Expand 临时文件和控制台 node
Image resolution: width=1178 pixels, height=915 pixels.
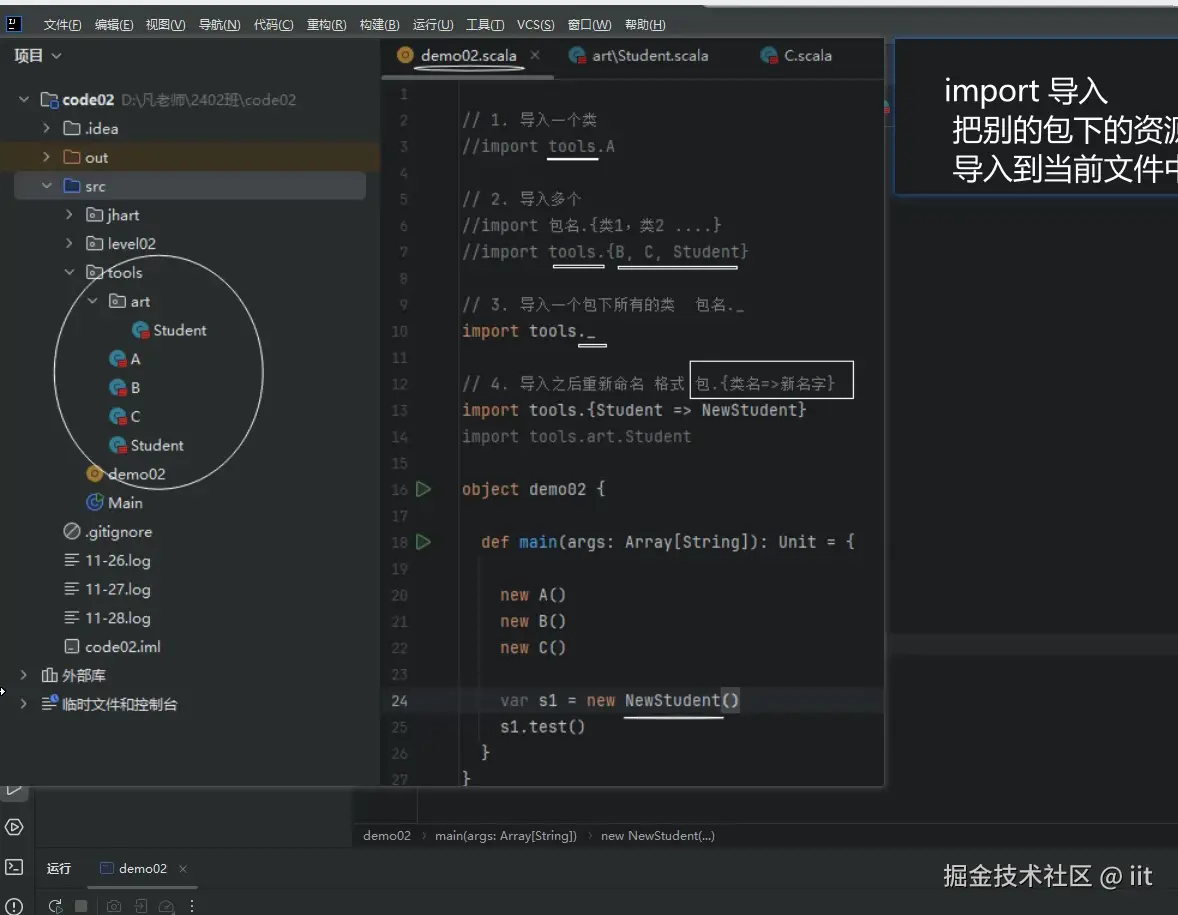click(24, 704)
